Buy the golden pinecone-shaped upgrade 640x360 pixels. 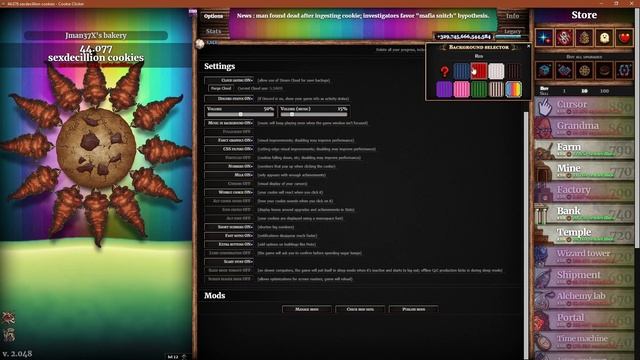pyautogui.click(x=584, y=38)
